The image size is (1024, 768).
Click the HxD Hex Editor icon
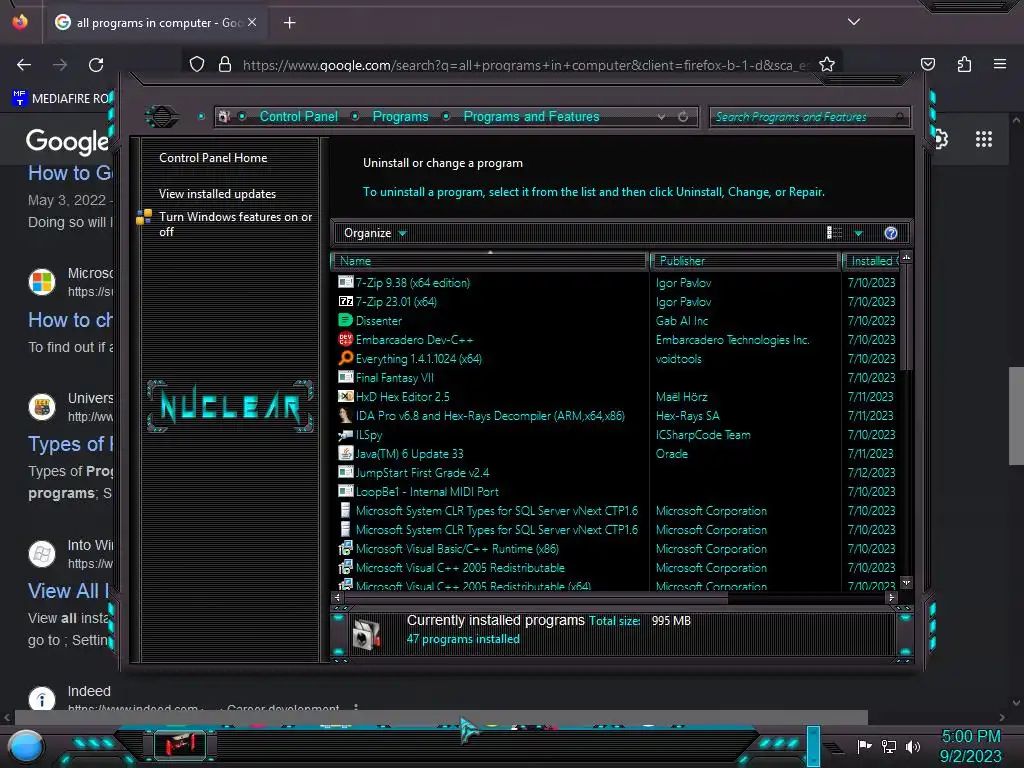[x=345, y=396]
